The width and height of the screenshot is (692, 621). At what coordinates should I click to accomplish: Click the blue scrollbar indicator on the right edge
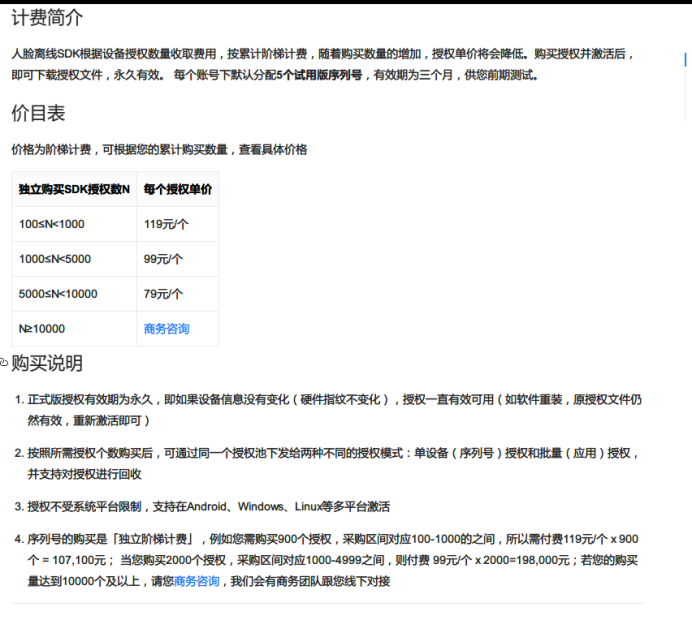685,60
